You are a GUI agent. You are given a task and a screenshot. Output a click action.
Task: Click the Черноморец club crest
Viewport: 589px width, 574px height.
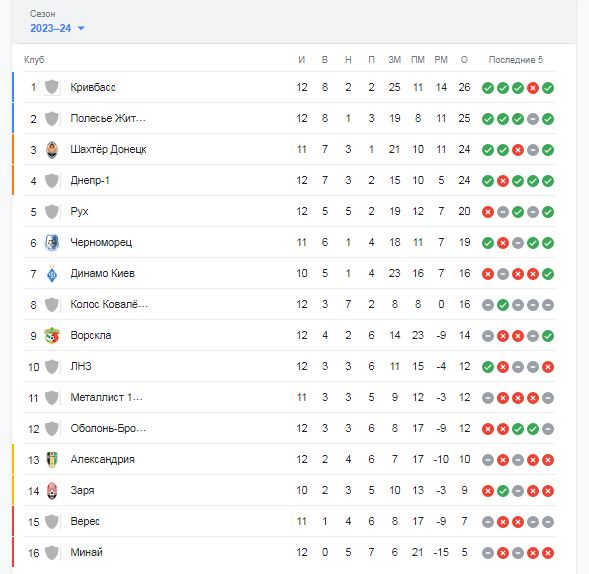click(x=52, y=243)
